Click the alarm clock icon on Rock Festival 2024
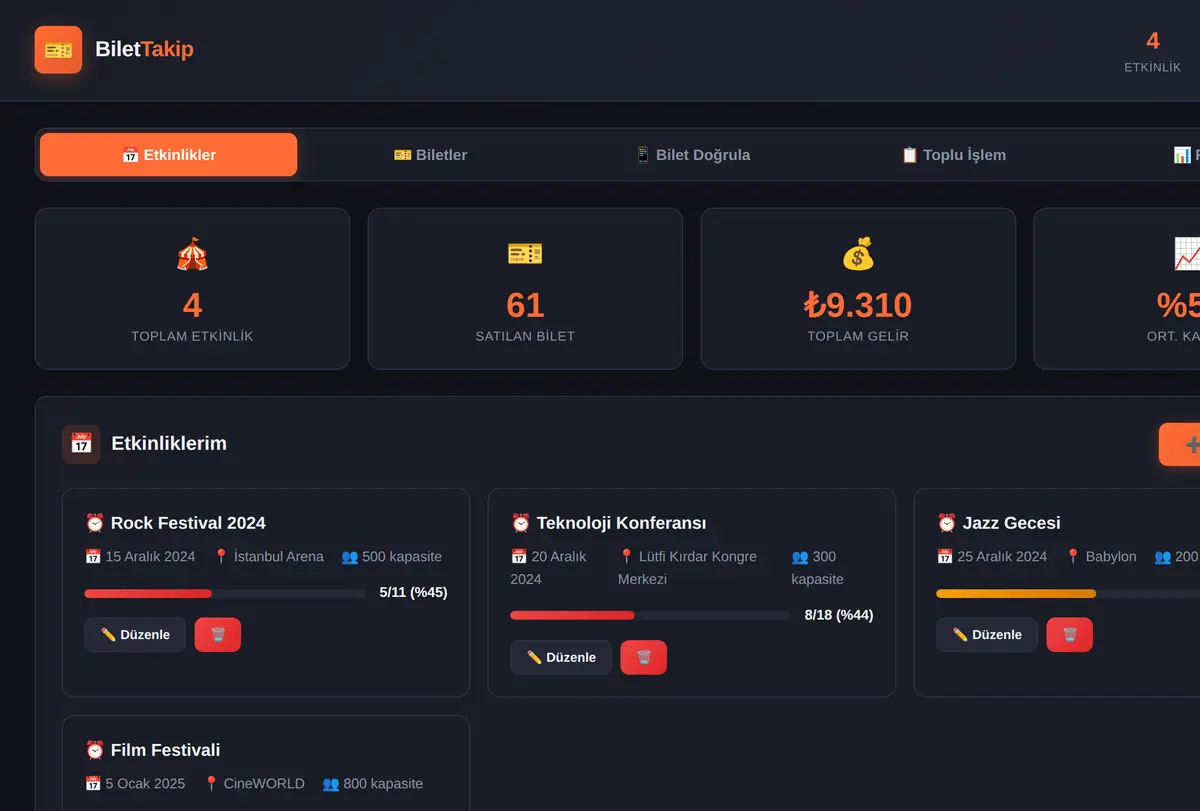 point(95,523)
